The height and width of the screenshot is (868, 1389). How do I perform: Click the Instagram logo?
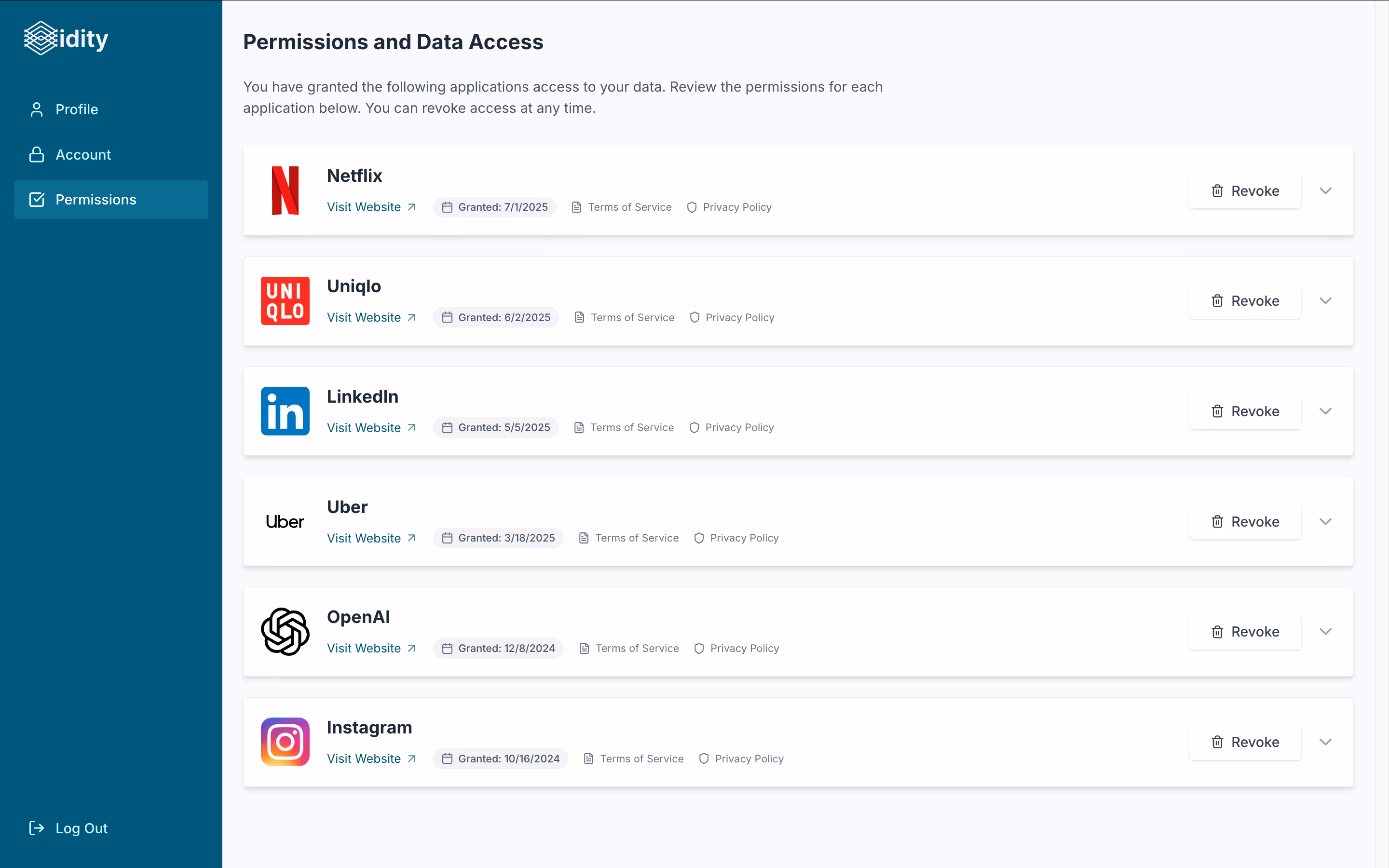(x=285, y=742)
